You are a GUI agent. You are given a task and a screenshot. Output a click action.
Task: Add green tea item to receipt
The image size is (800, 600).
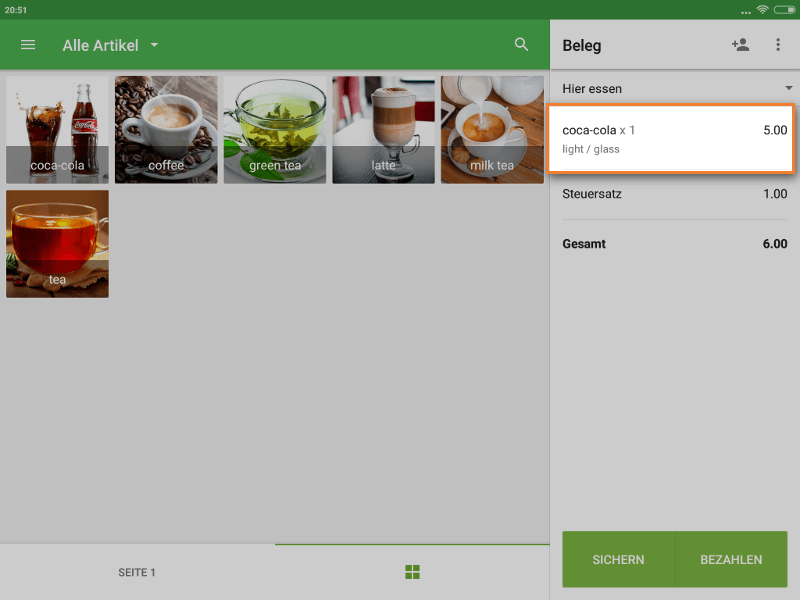pos(274,130)
